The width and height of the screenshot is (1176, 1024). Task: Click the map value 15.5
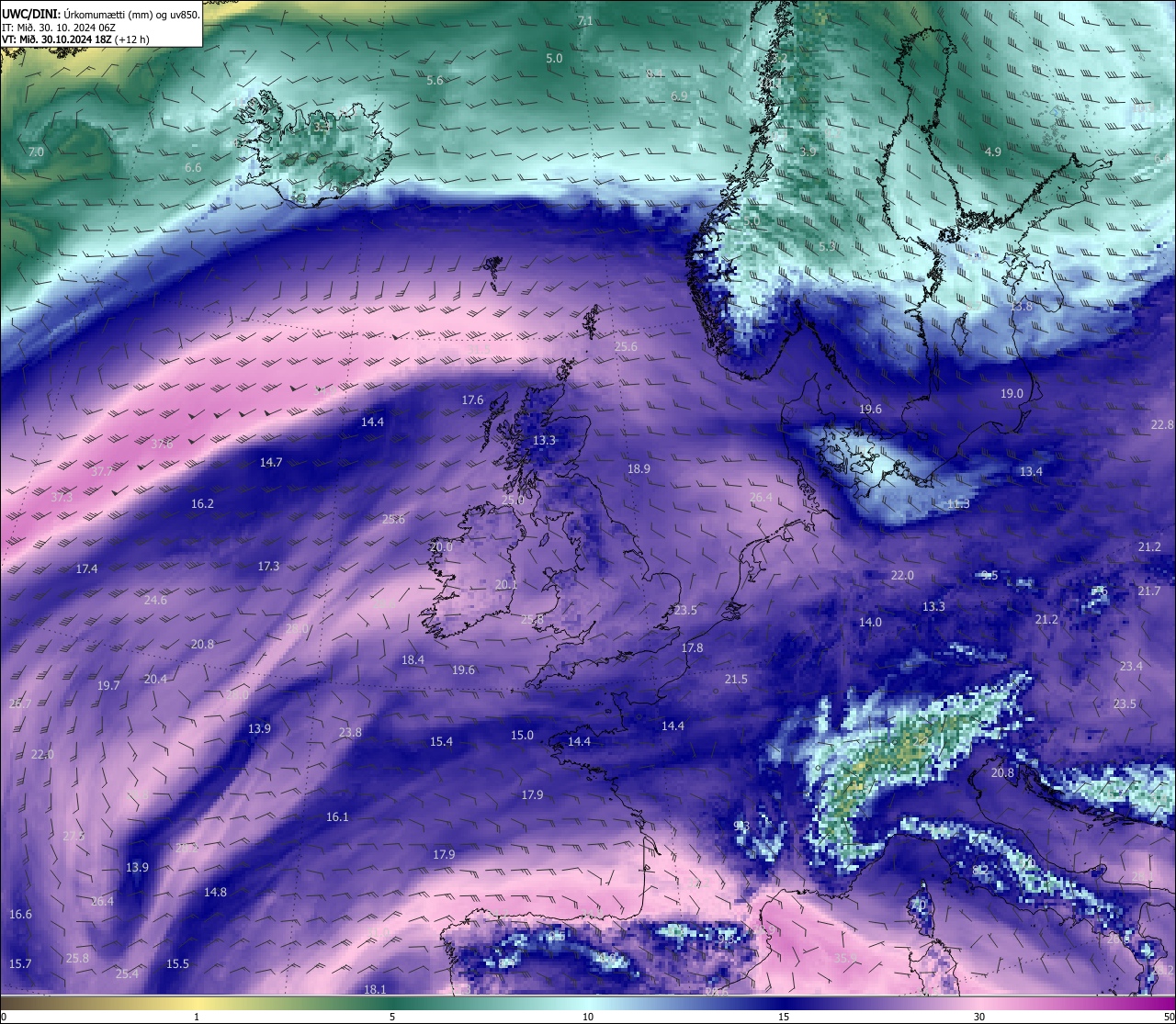(x=177, y=964)
